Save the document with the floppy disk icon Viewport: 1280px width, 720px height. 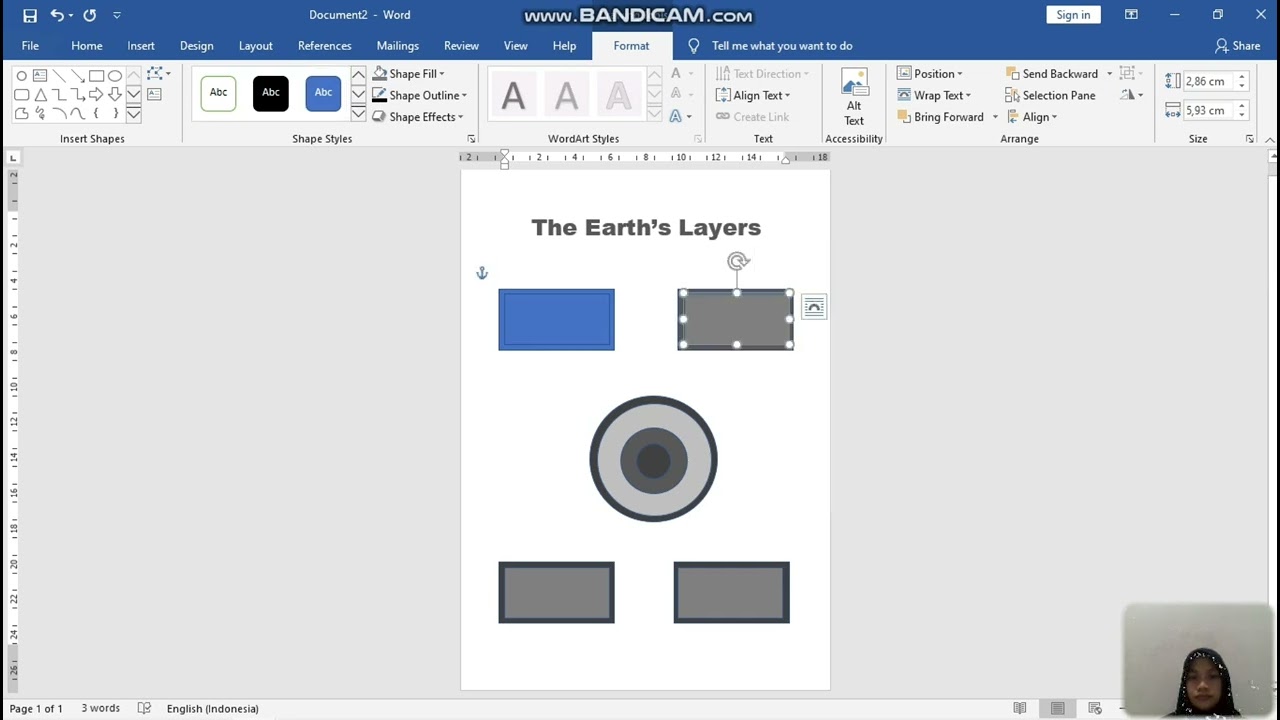point(30,15)
